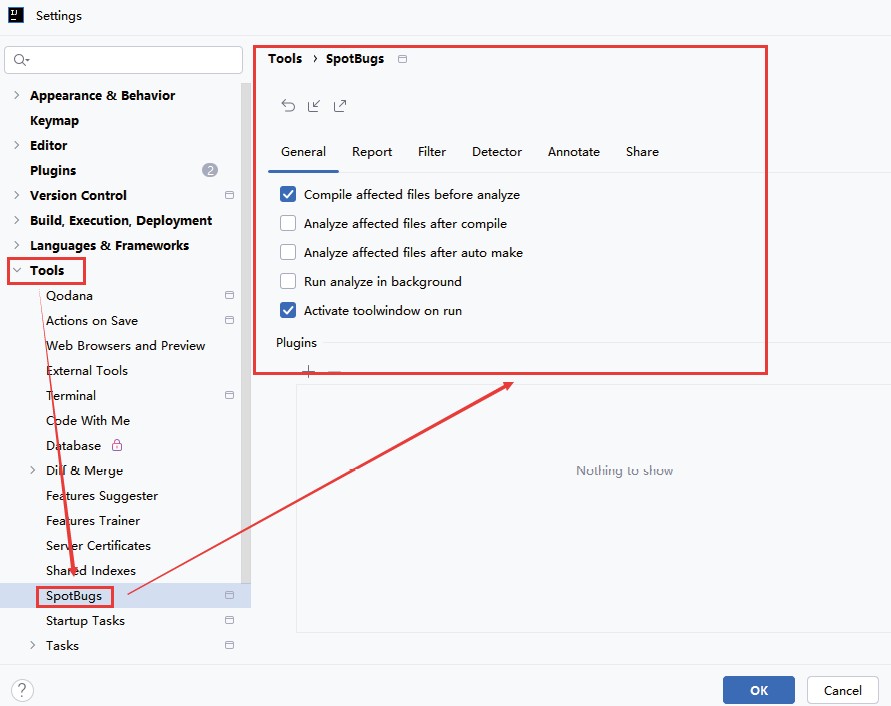The width and height of the screenshot is (891, 706).
Task: Collapse the Tools section chevron
Action: (x=17, y=271)
